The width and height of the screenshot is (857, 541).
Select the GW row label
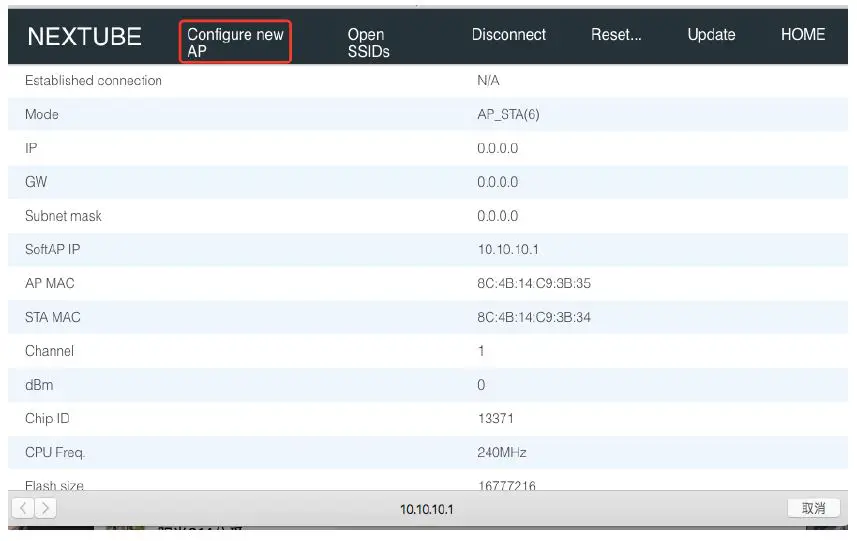[x=36, y=181]
